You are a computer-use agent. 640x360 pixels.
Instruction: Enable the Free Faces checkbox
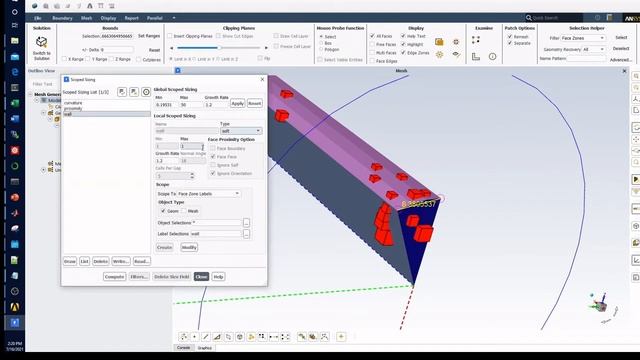372,44
